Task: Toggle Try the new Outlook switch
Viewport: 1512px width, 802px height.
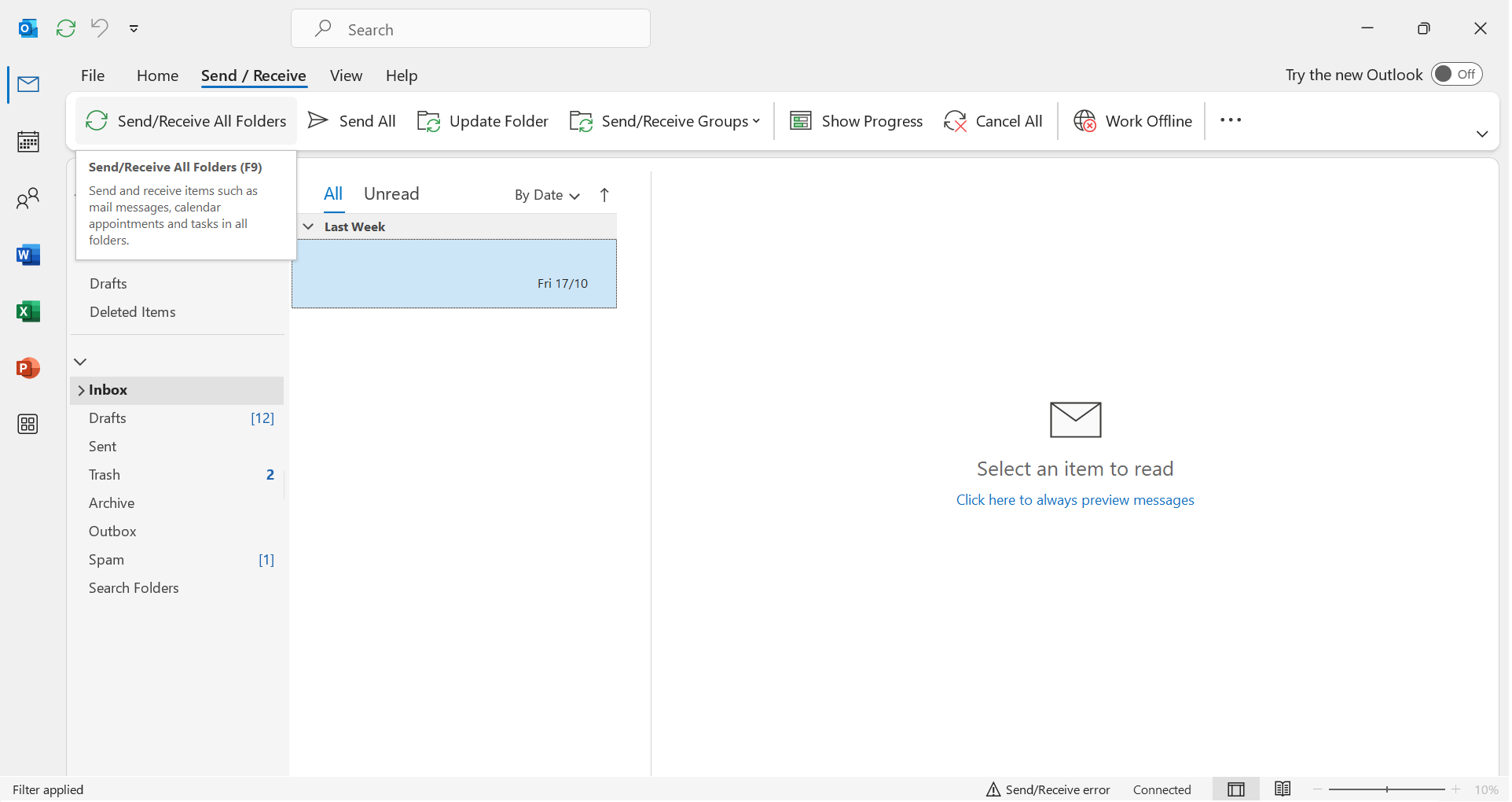Action: tap(1456, 74)
